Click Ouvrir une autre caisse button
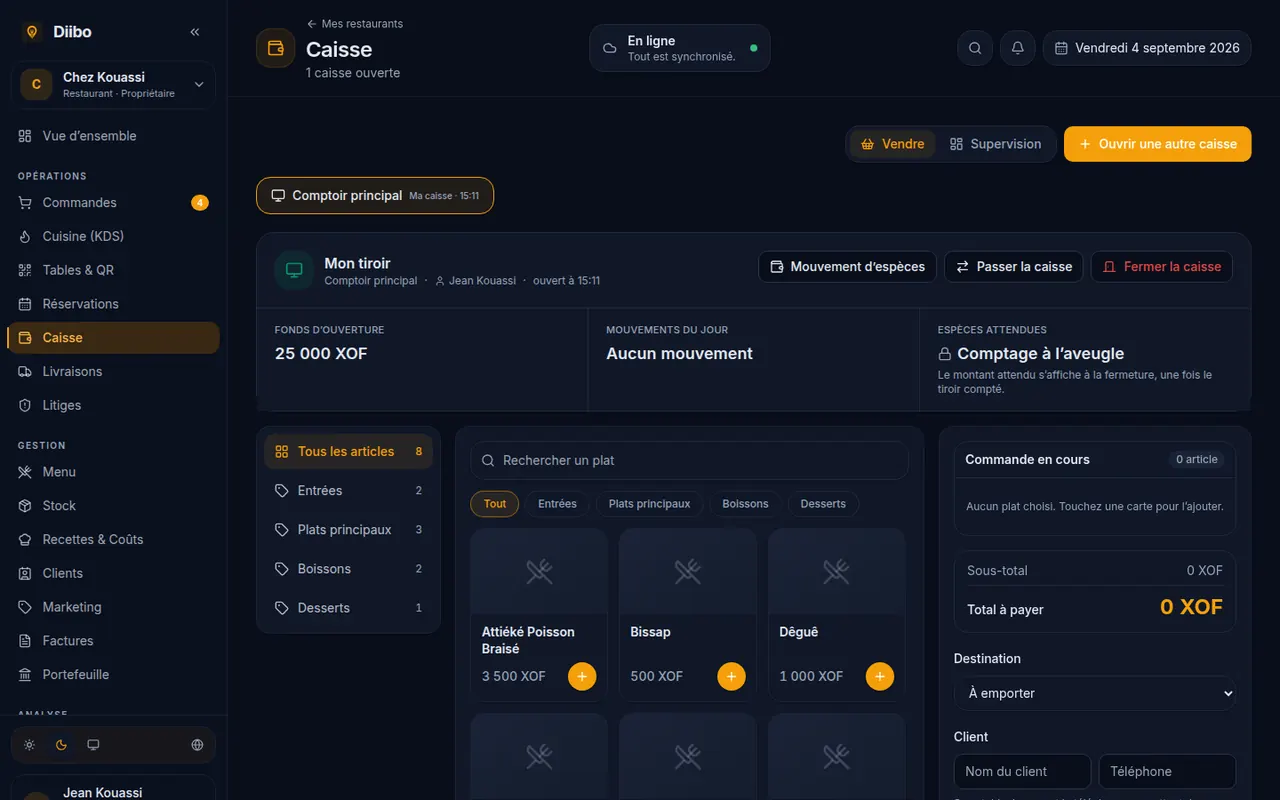 [1158, 144]
